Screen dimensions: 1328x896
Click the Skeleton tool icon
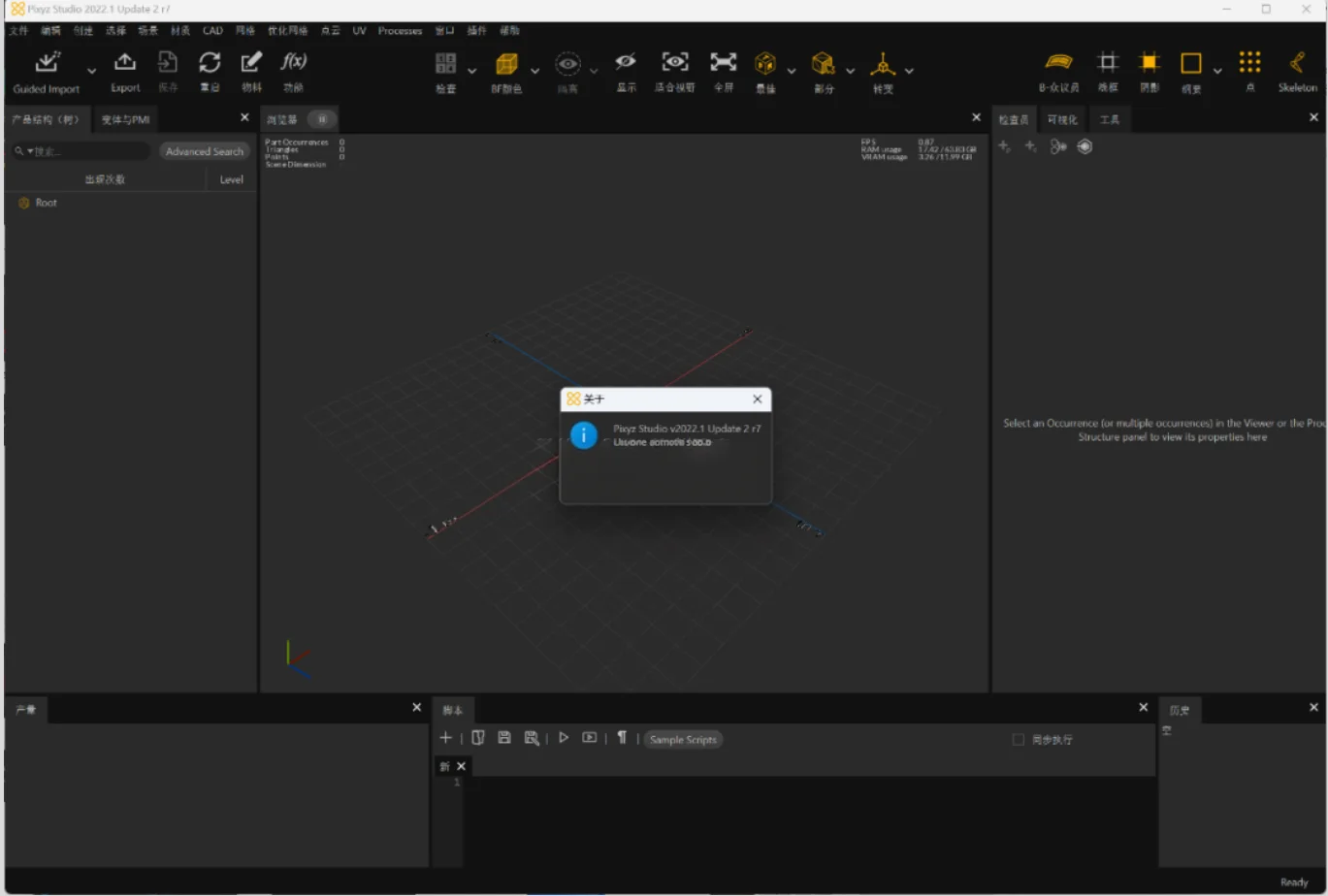point(1297,63)
